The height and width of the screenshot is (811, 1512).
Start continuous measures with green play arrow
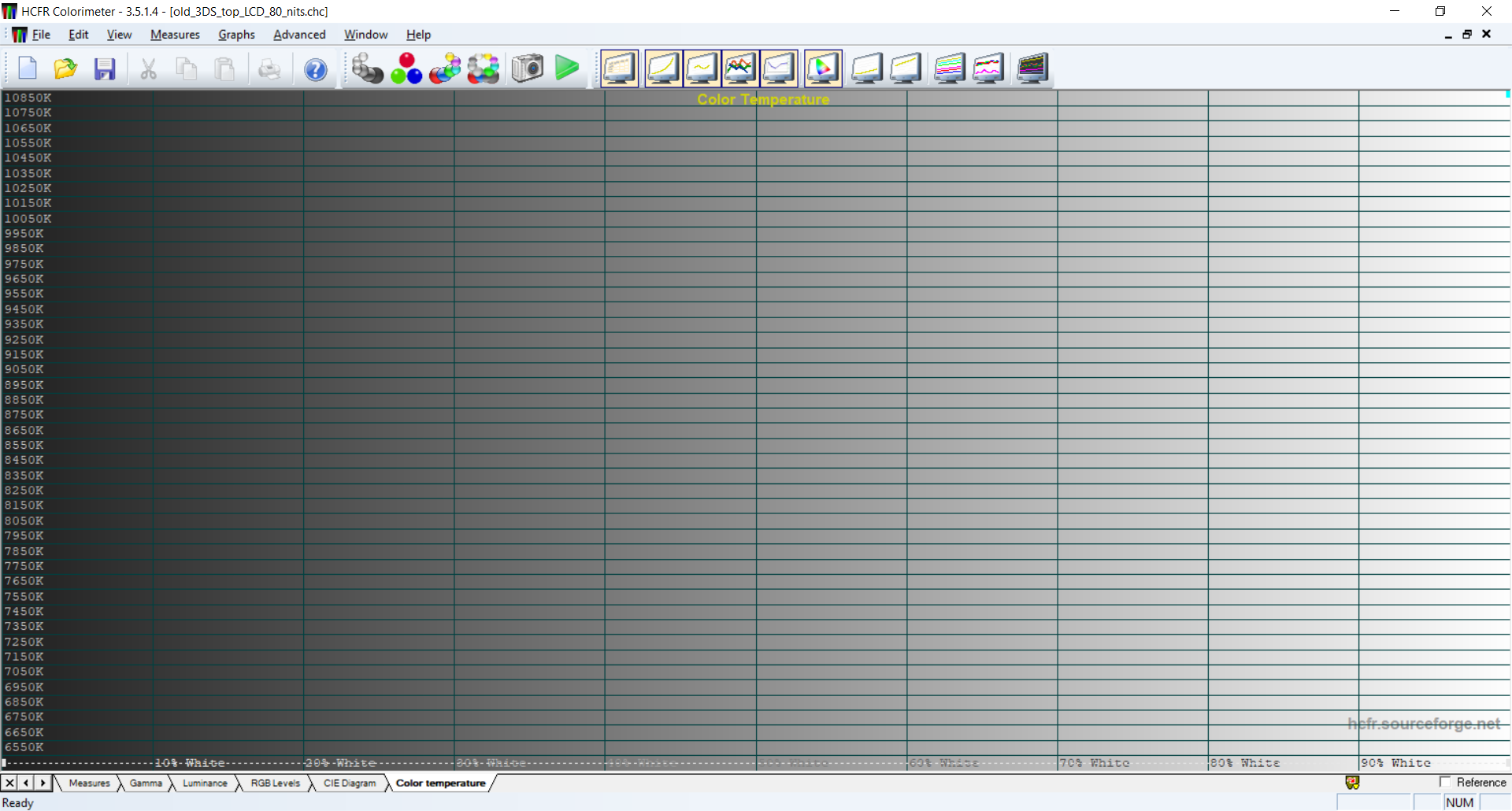coord(567,68)
